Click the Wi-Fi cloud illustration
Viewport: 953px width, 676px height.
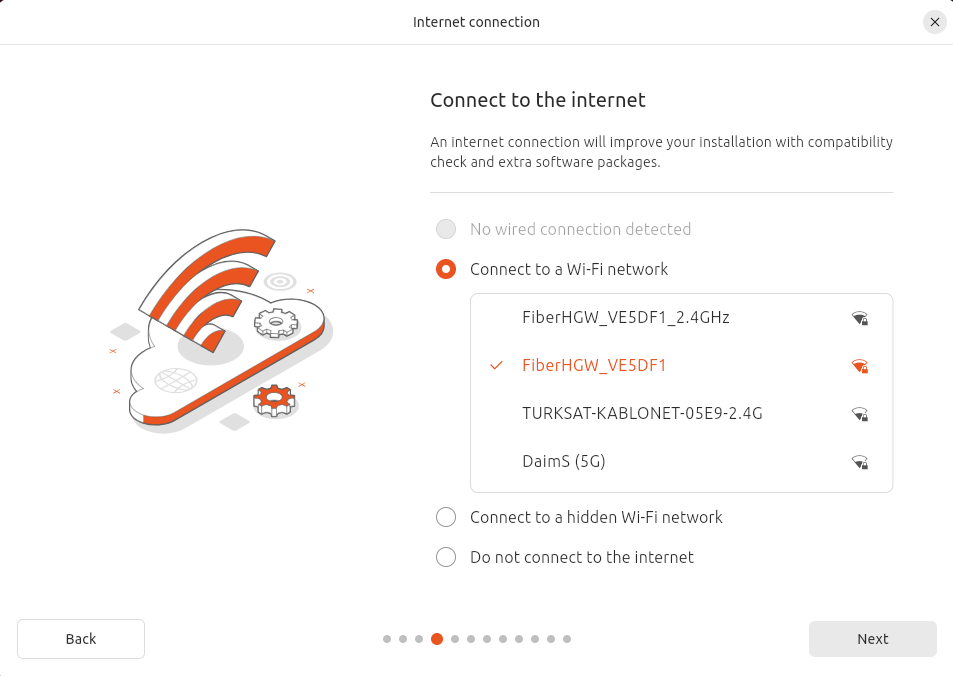(x=220, y=330)
